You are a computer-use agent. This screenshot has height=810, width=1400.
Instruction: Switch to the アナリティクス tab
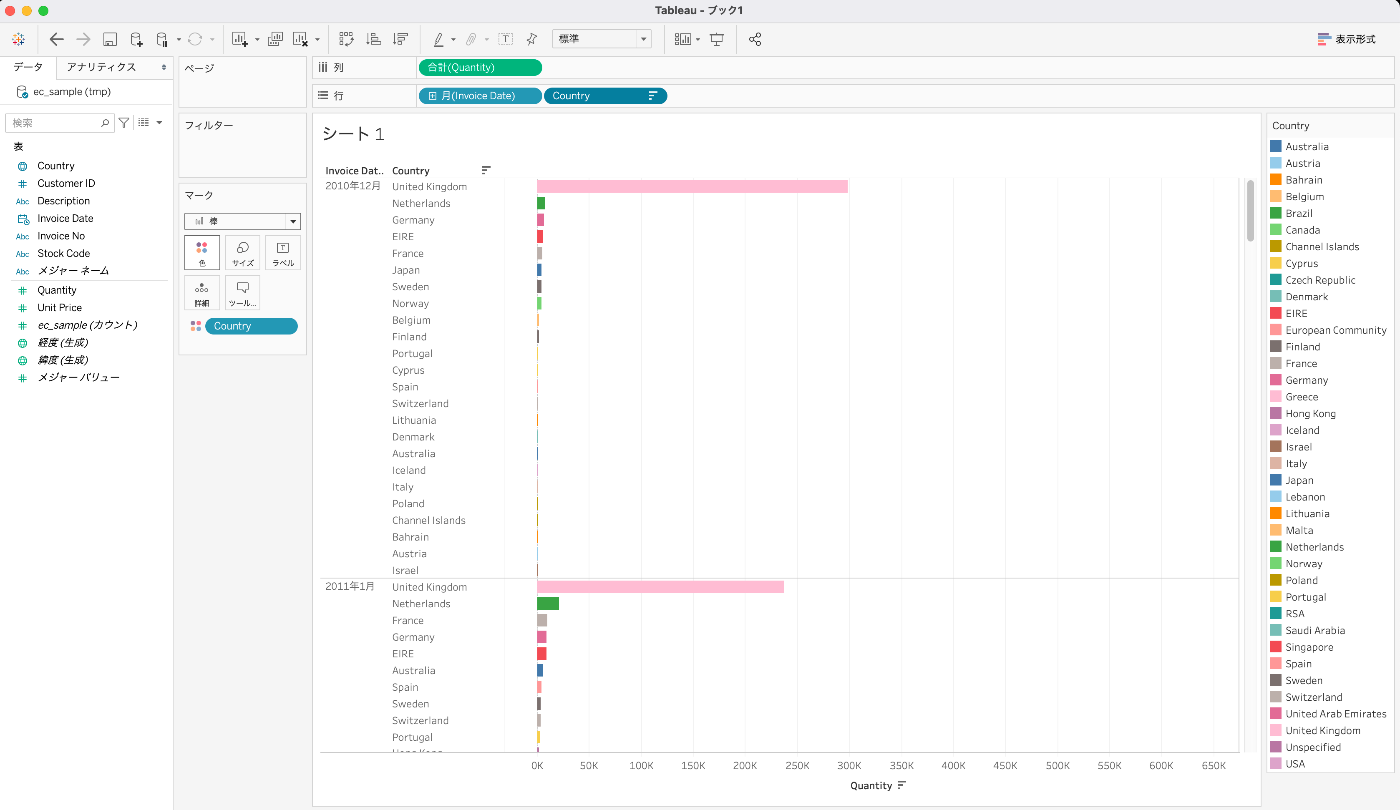(x=101, y=67)
